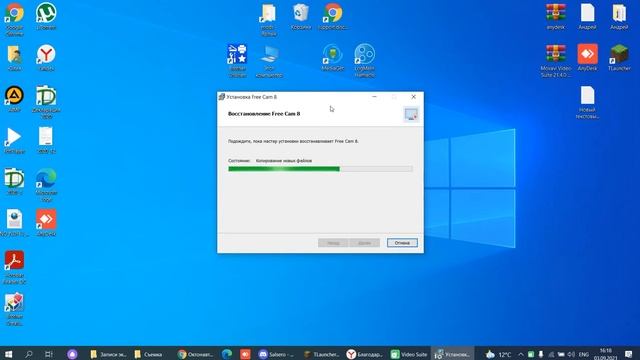Switch to the Съемка folder taskbar item

click(x=149, y=354)
